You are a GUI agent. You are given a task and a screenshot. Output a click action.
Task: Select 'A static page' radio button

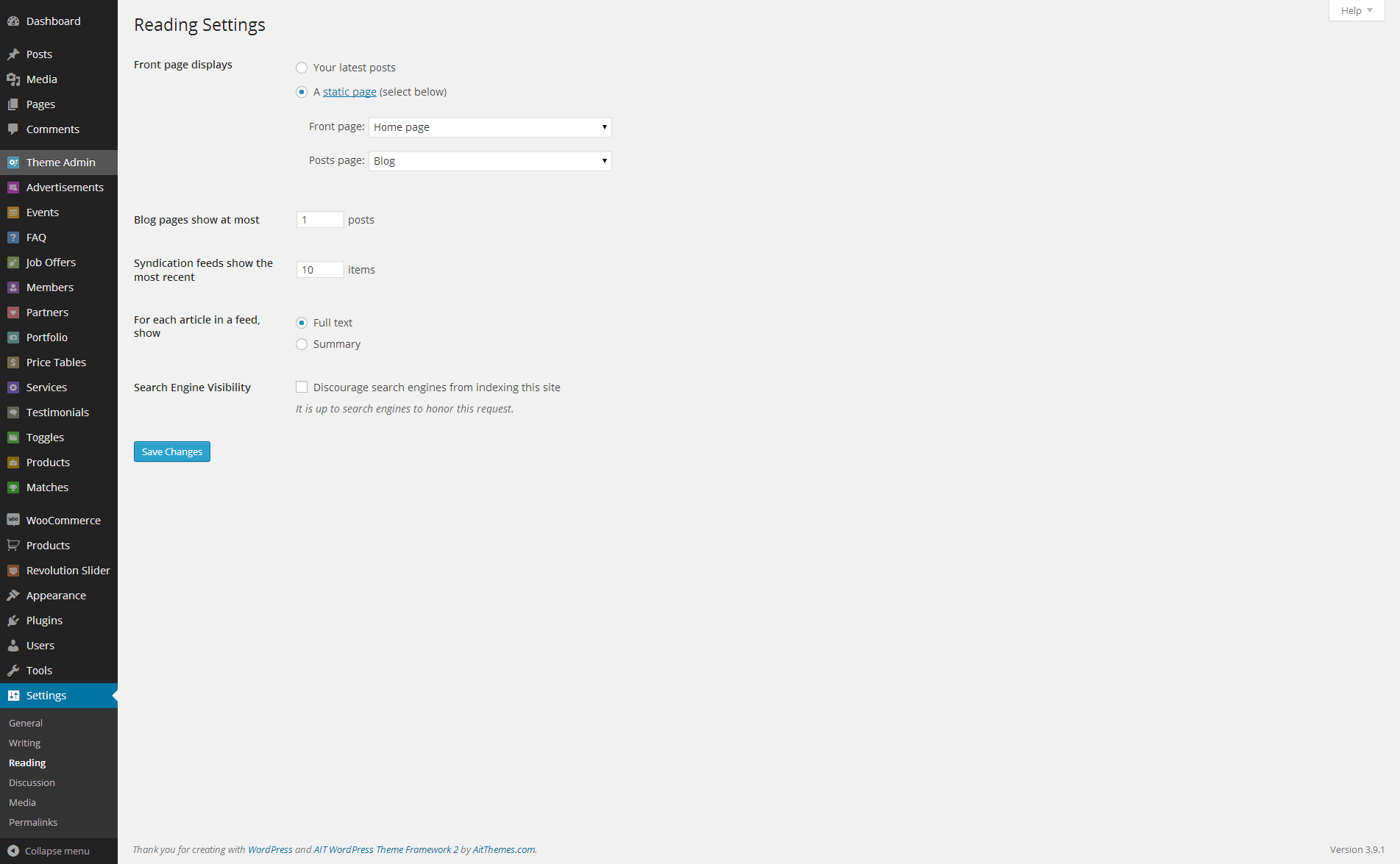(x=302, y=92)
